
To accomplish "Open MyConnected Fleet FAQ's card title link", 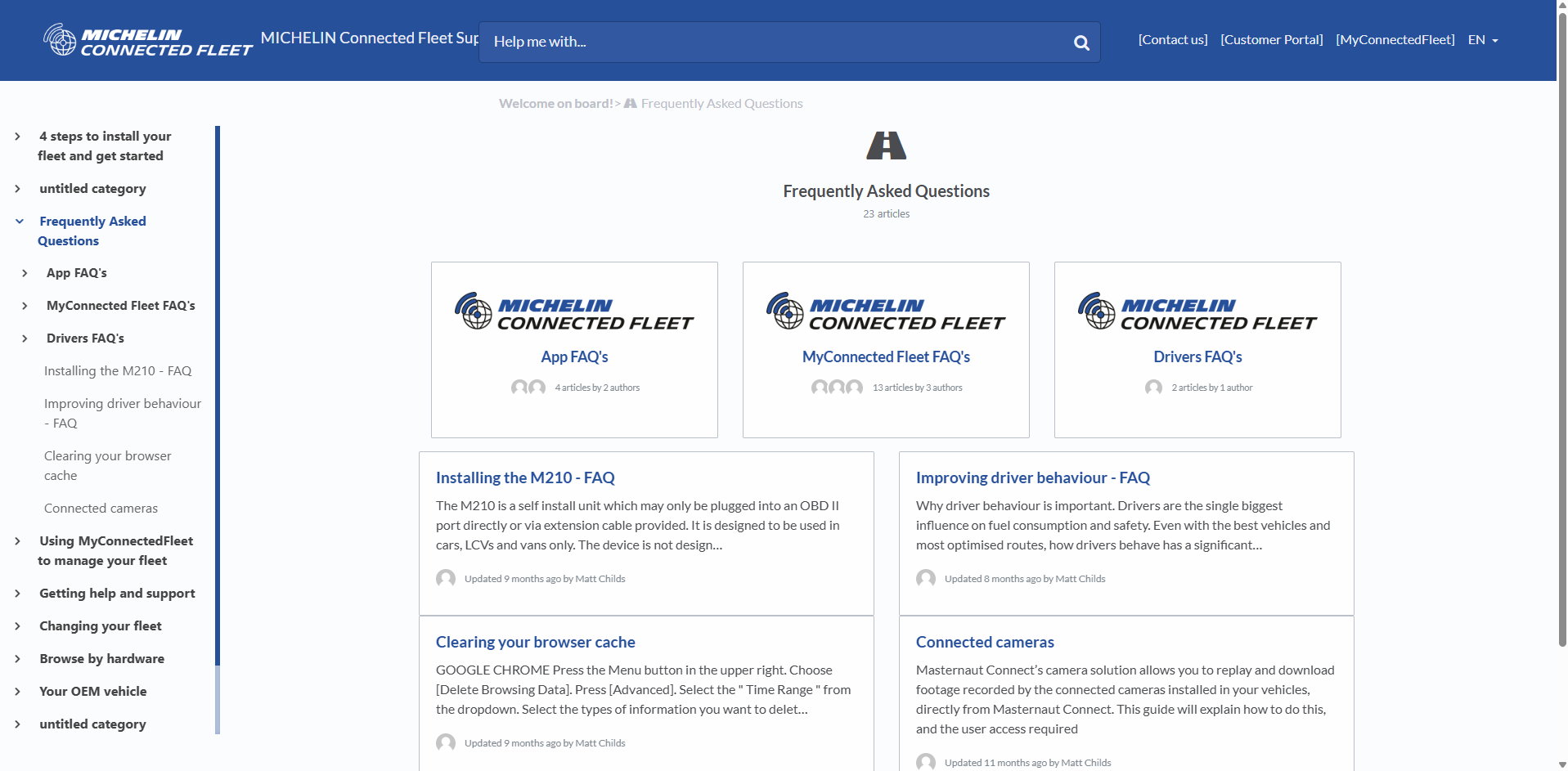I will [886, 356].
